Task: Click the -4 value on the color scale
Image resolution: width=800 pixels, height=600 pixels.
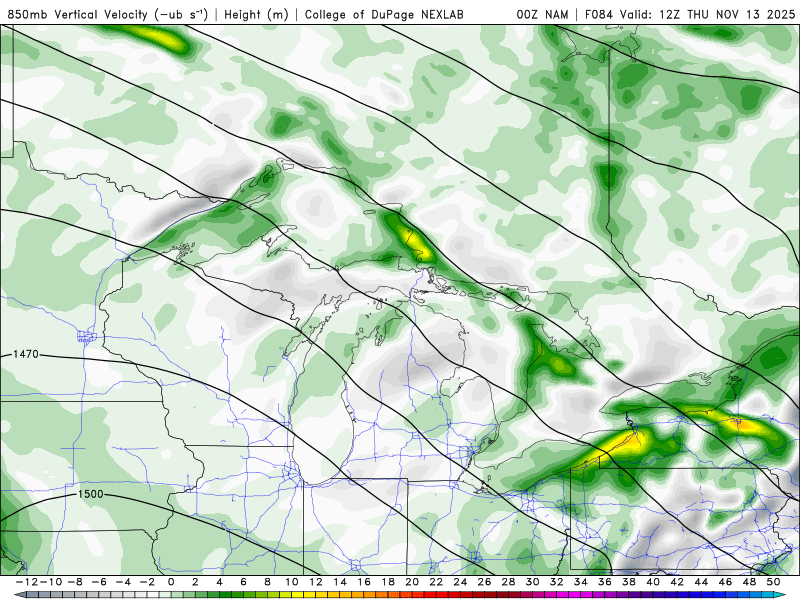Action: pos(122,582)
